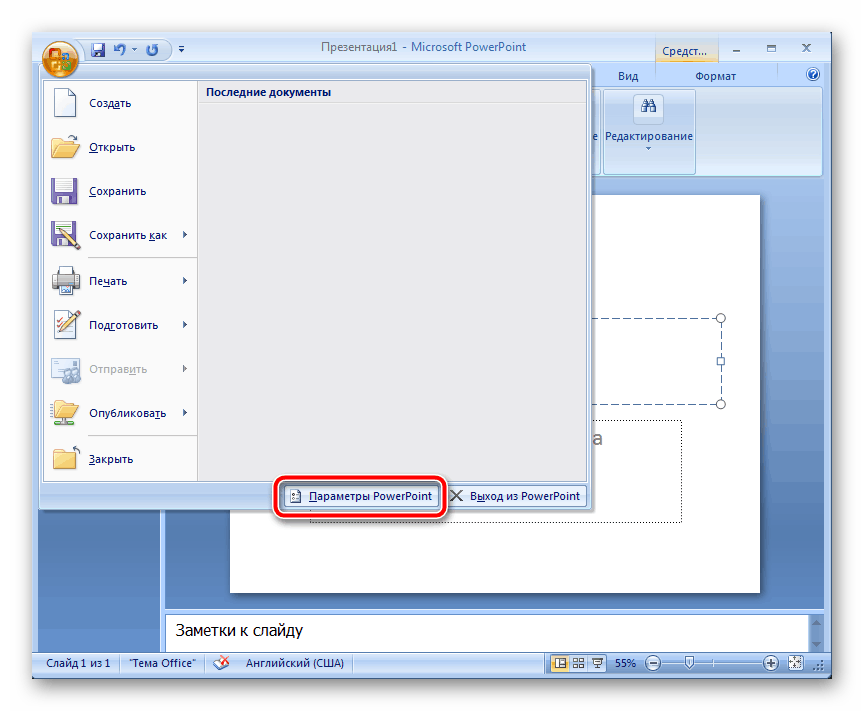Switch to the Вид ribbon tab
The image size is (864, 711).
628,76
